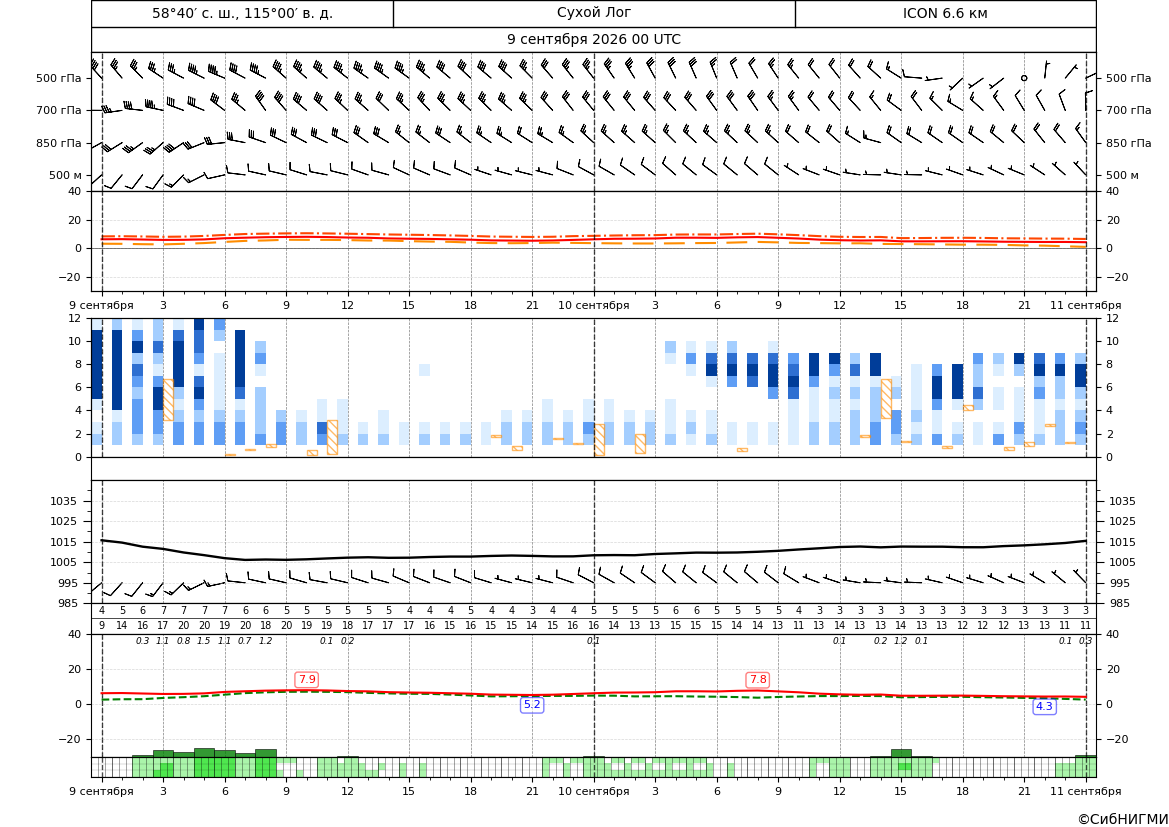This screenshot has width=1169, height=827.
Task: Click the hatched orange bar at the 10 сентября midnight line
Action: [599, 440]
